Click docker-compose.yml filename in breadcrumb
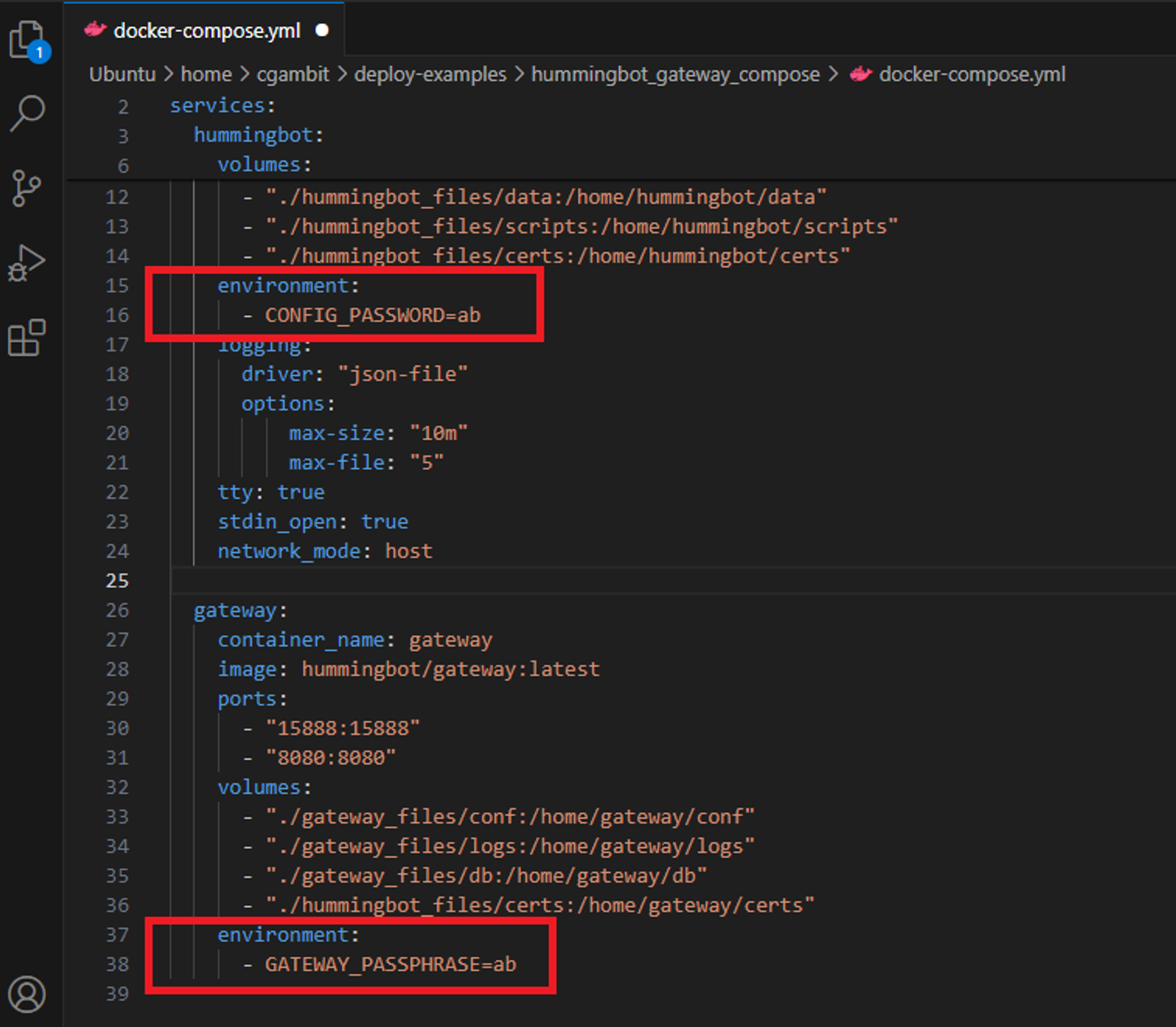This screenshot has height=1027, width=1176. (x=972, y=75)
